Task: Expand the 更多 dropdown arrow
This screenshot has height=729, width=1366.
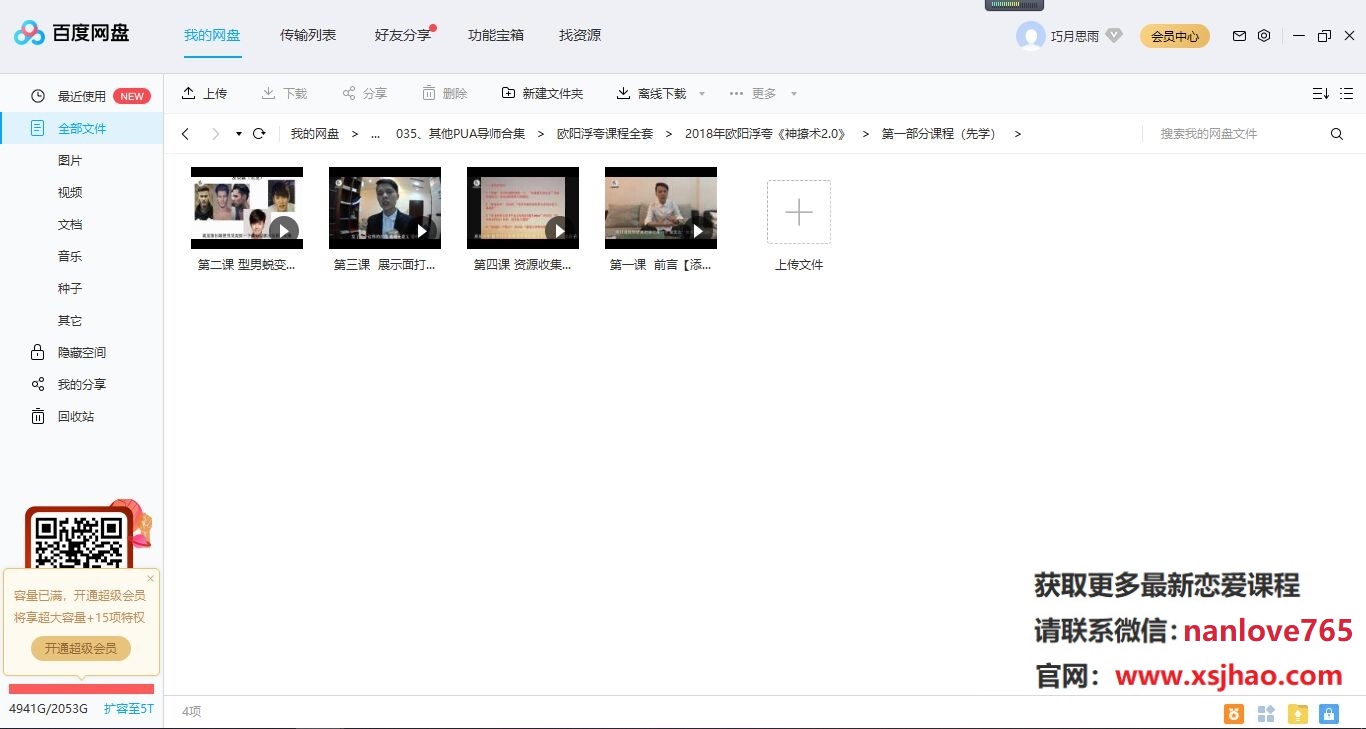Action: click(794, 94)
